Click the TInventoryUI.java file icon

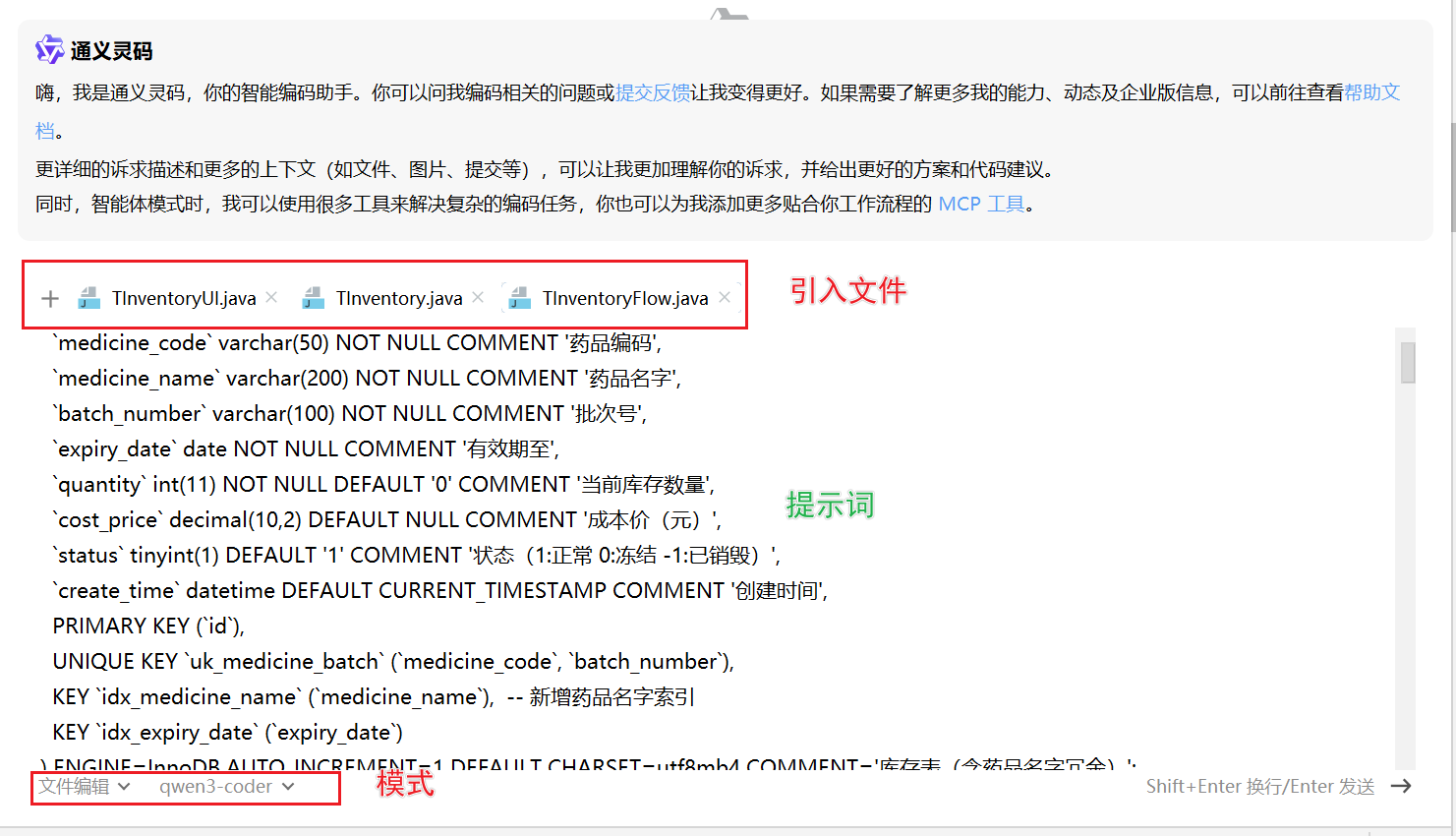click(89, 298)
